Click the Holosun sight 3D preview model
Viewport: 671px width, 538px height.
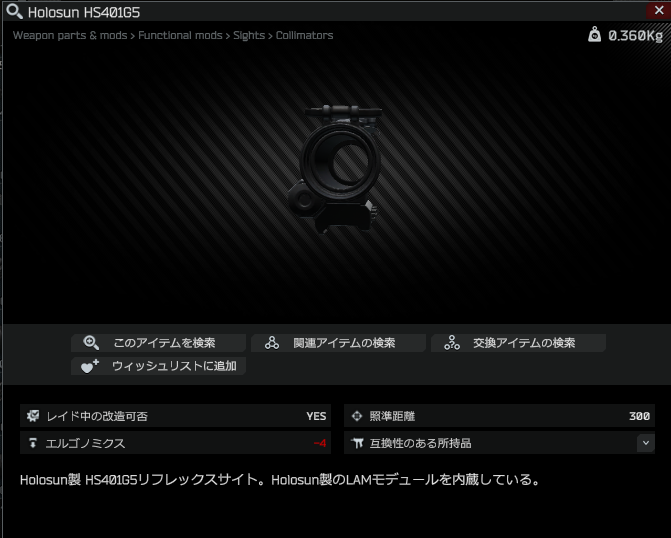[335, 169]
